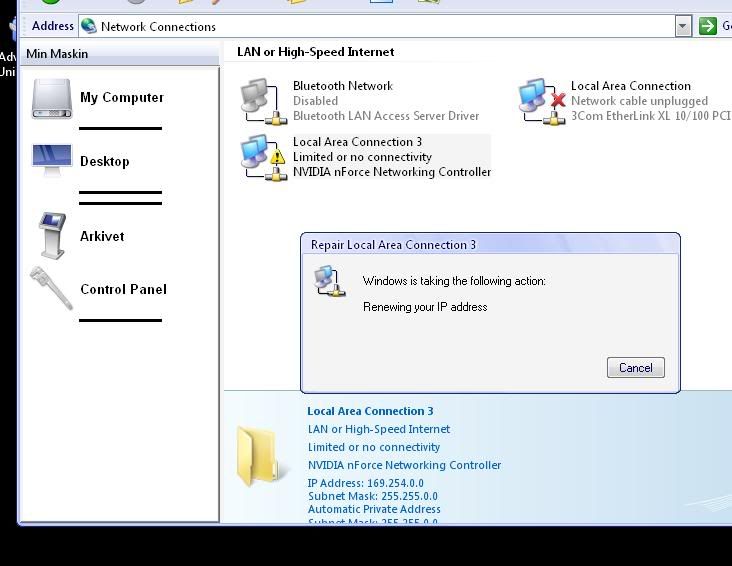
Task: Click 'Automatic Private Address' in details pane
Action: point(374,509)
